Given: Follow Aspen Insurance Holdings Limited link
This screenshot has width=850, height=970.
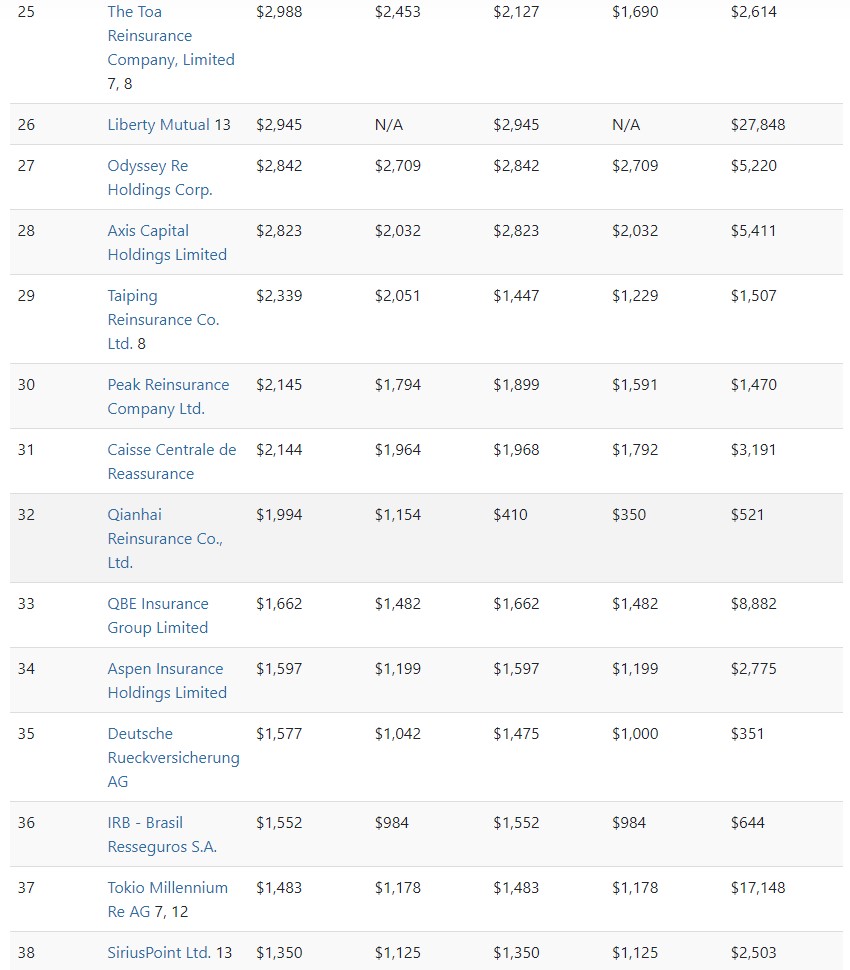Looking at the screenshot, I should tap(167, 681).
